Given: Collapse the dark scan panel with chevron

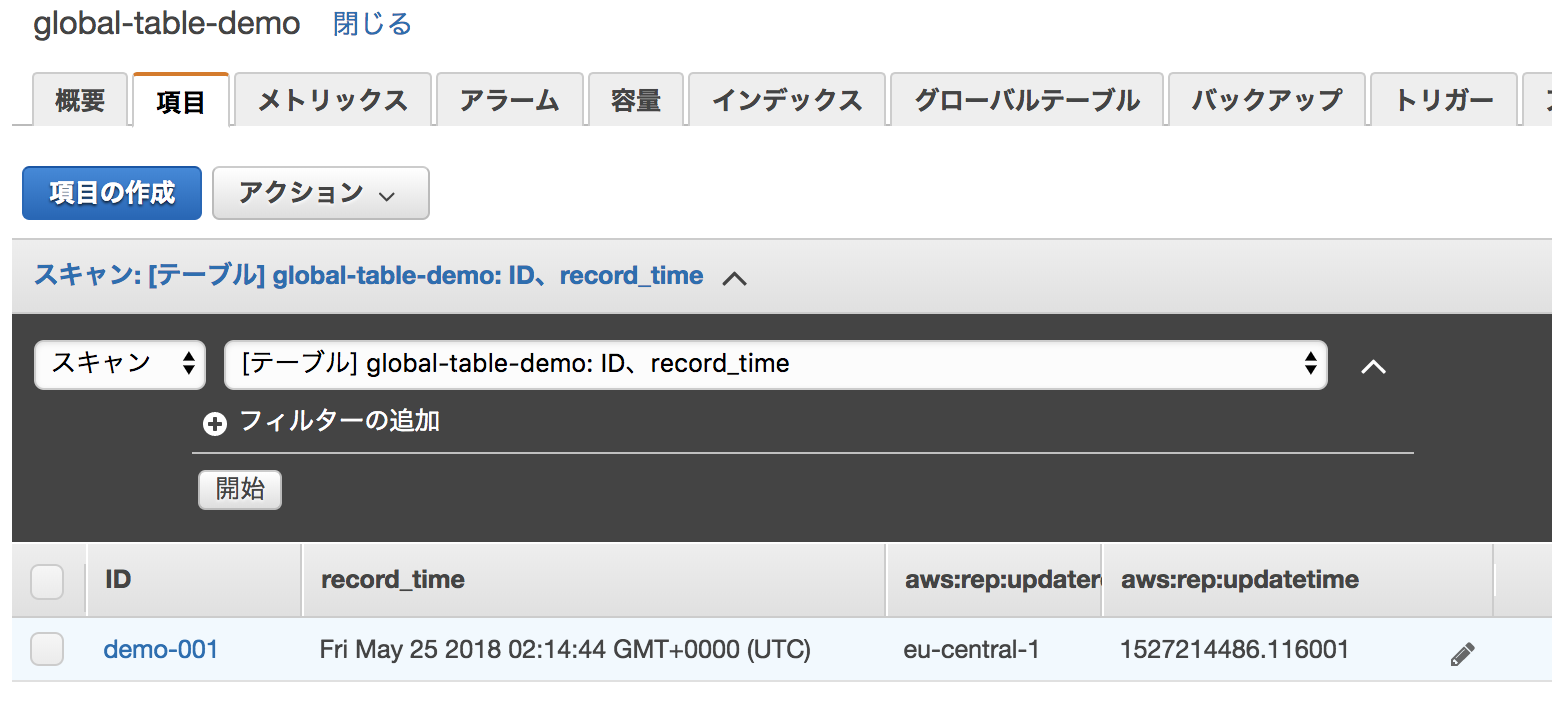Looking at the screenshot, I should (x=1374, y=367).
